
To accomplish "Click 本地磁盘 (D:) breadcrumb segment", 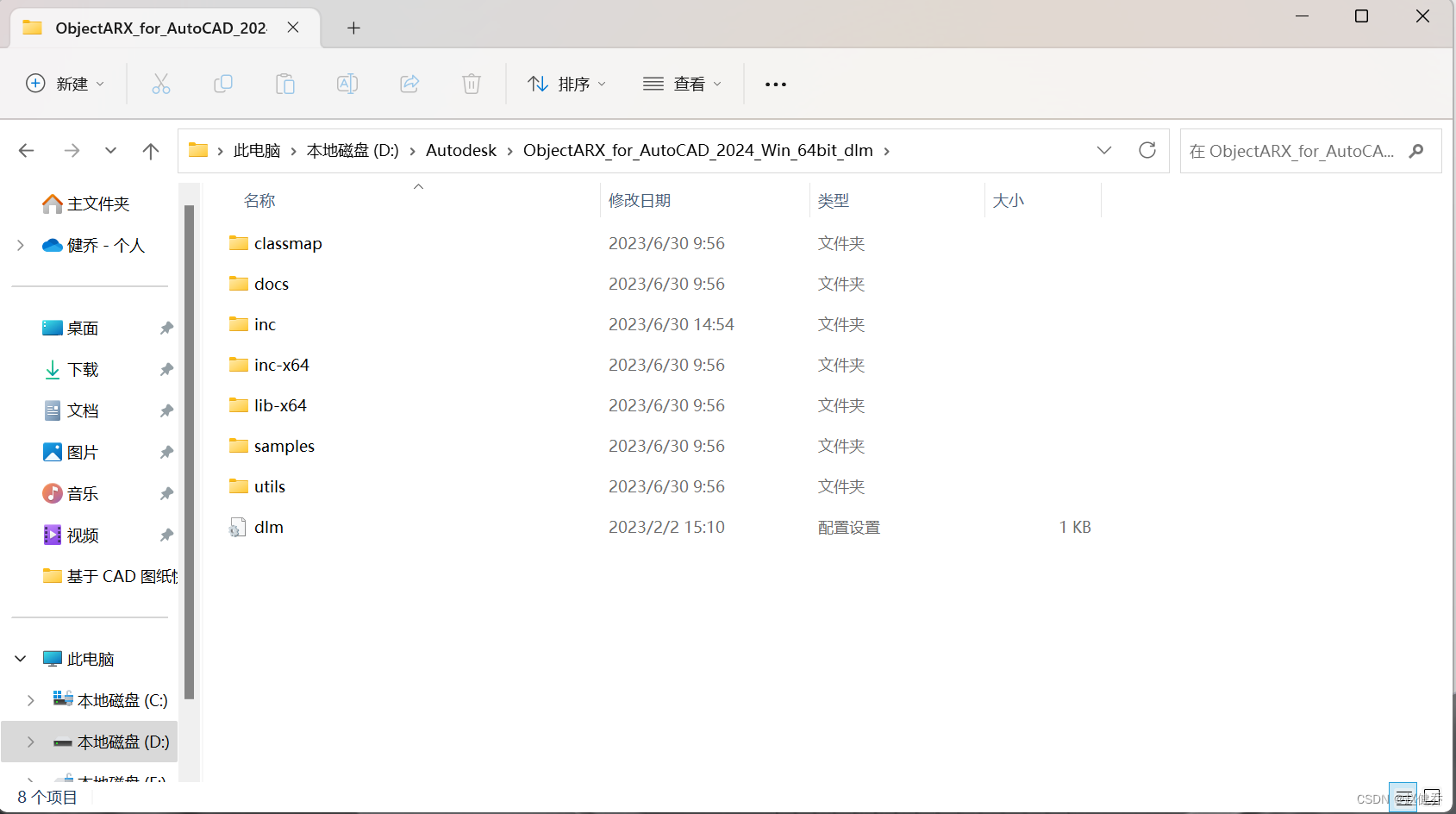I will point(353,151).
